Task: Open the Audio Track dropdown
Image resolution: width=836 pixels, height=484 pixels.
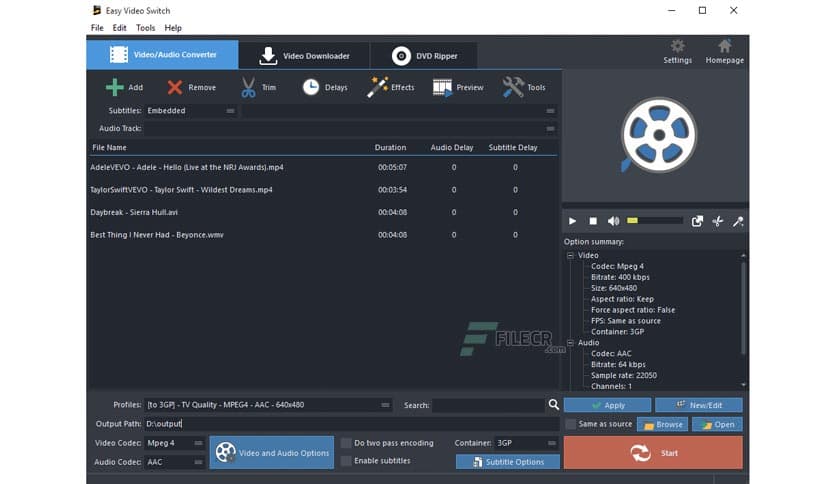Action: (x=351, y=128)
